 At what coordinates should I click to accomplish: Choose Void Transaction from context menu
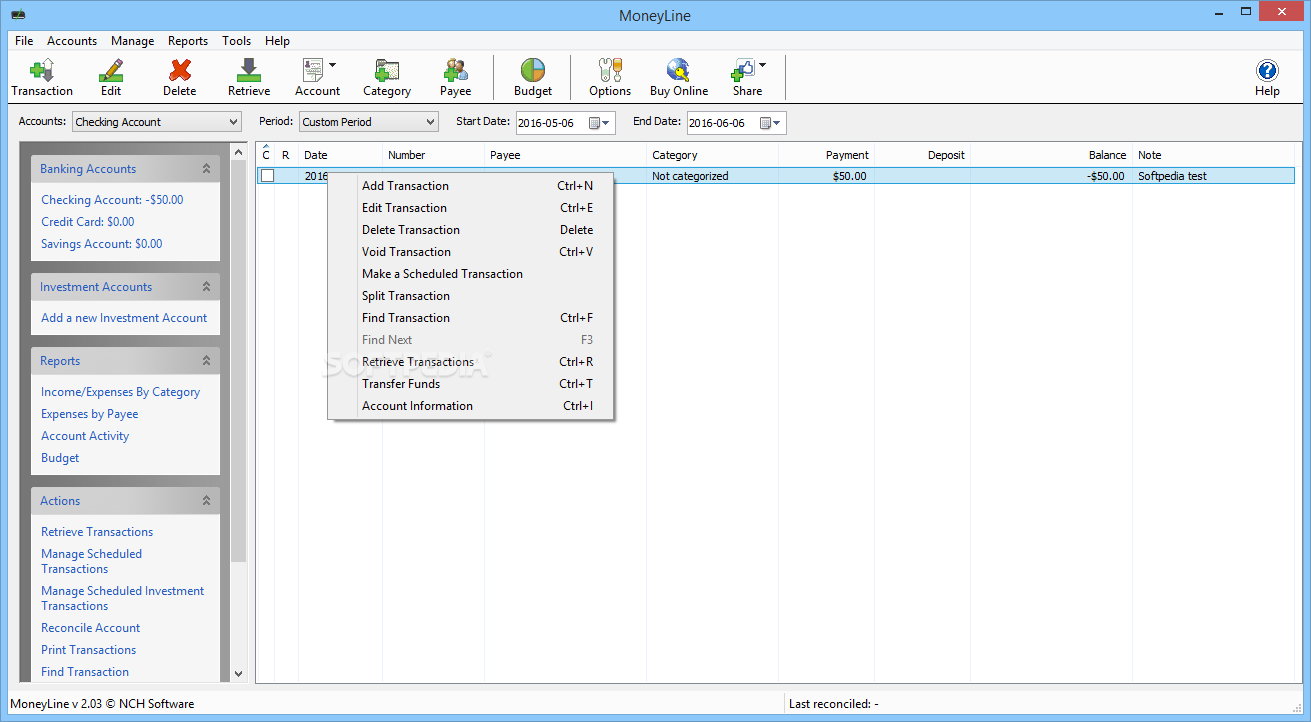(471, 252)
